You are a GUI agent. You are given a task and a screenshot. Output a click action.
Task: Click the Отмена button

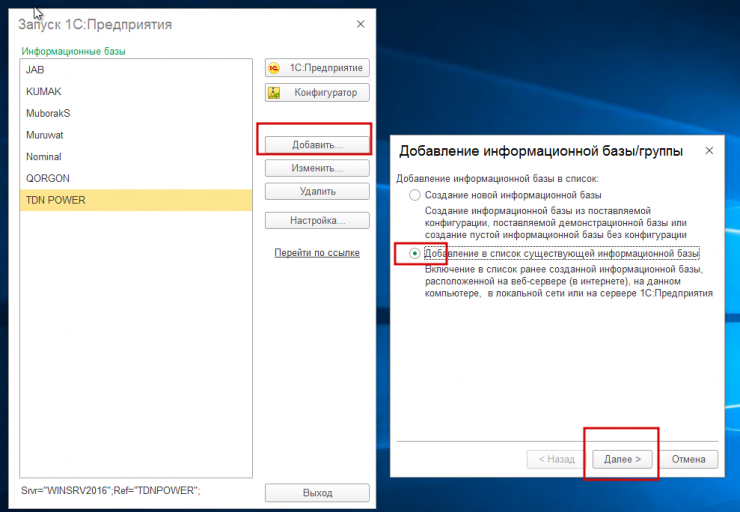click(x=689, y=459)
